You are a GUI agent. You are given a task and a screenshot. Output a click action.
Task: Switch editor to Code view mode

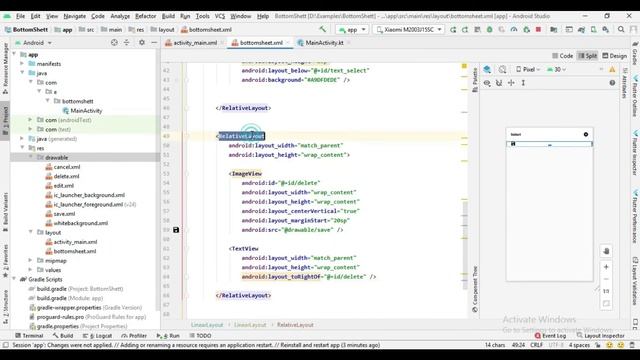[562, 56]
